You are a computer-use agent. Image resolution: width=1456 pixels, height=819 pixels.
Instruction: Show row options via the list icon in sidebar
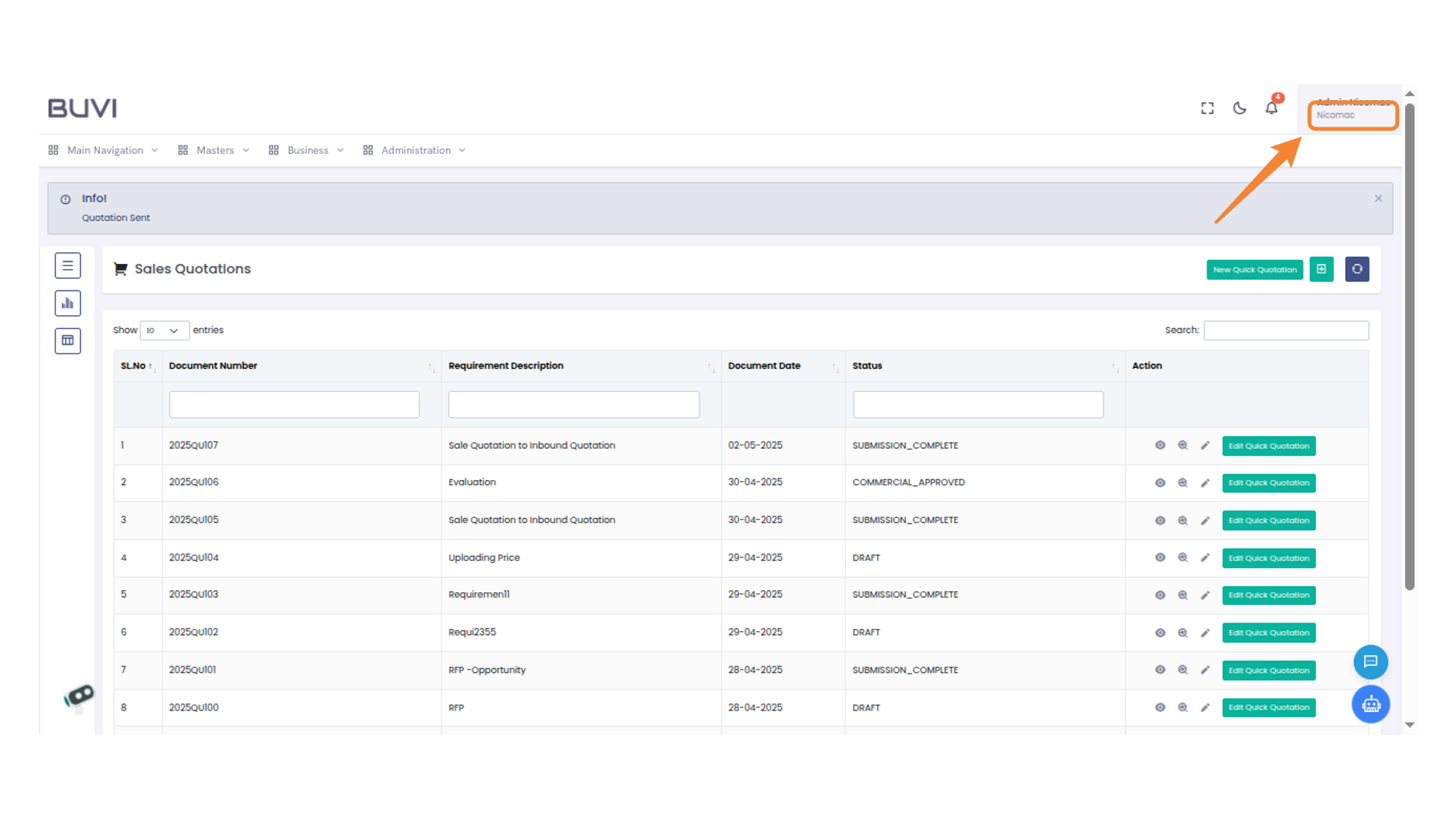click(67, 265)
